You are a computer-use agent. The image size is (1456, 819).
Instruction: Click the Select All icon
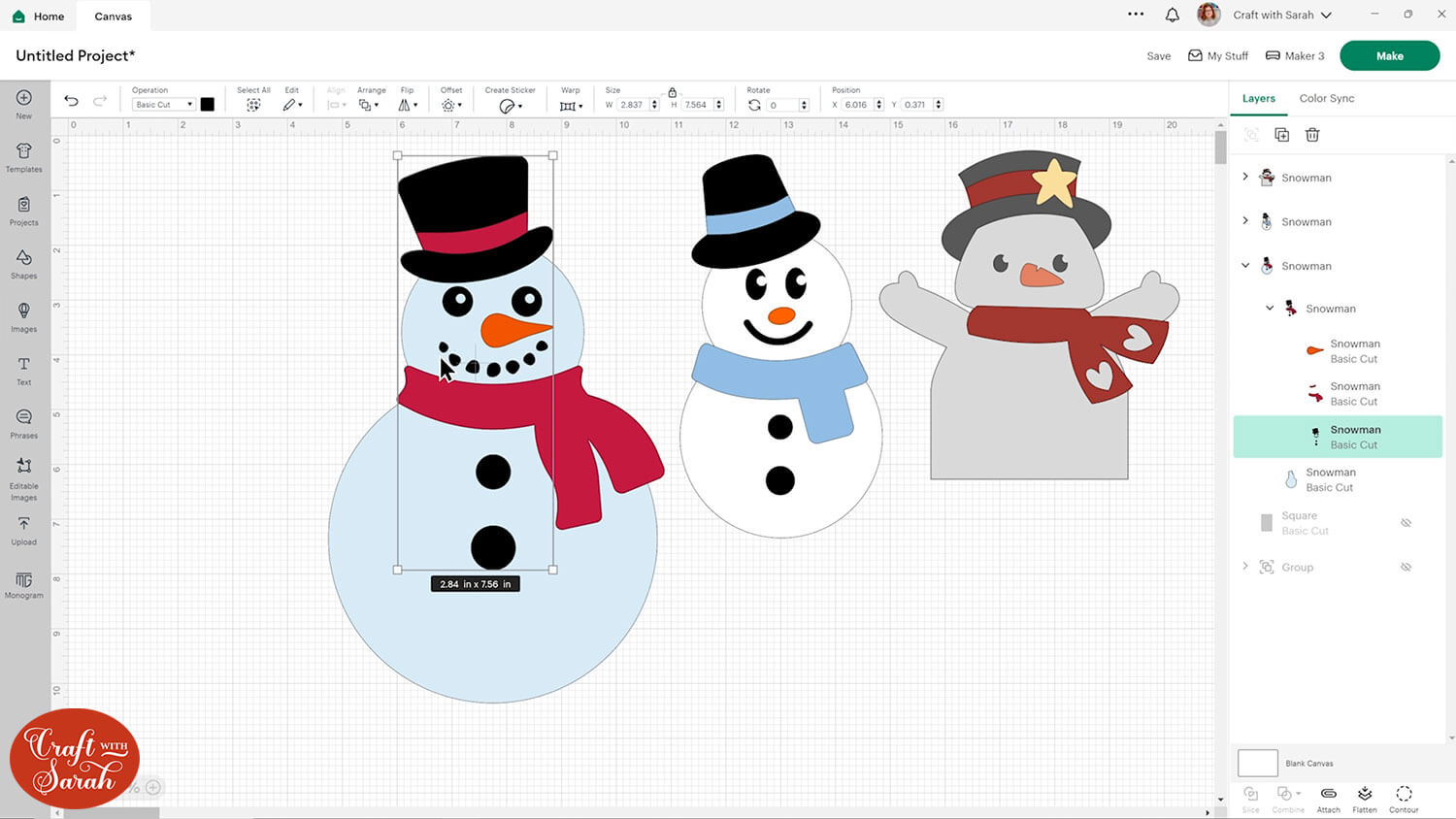click(253, 105)
